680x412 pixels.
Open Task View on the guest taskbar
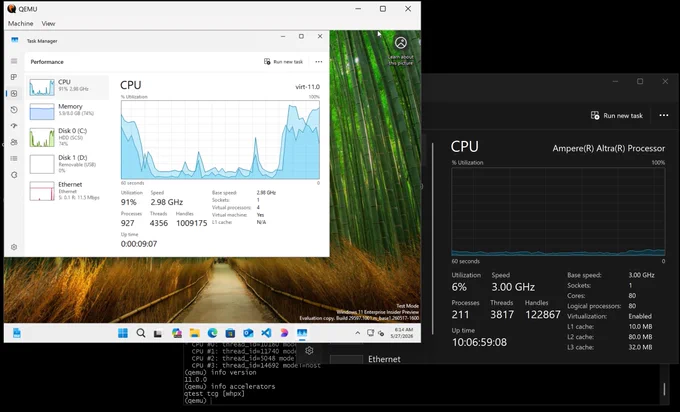pyautogui.click(x=158, y=333)
